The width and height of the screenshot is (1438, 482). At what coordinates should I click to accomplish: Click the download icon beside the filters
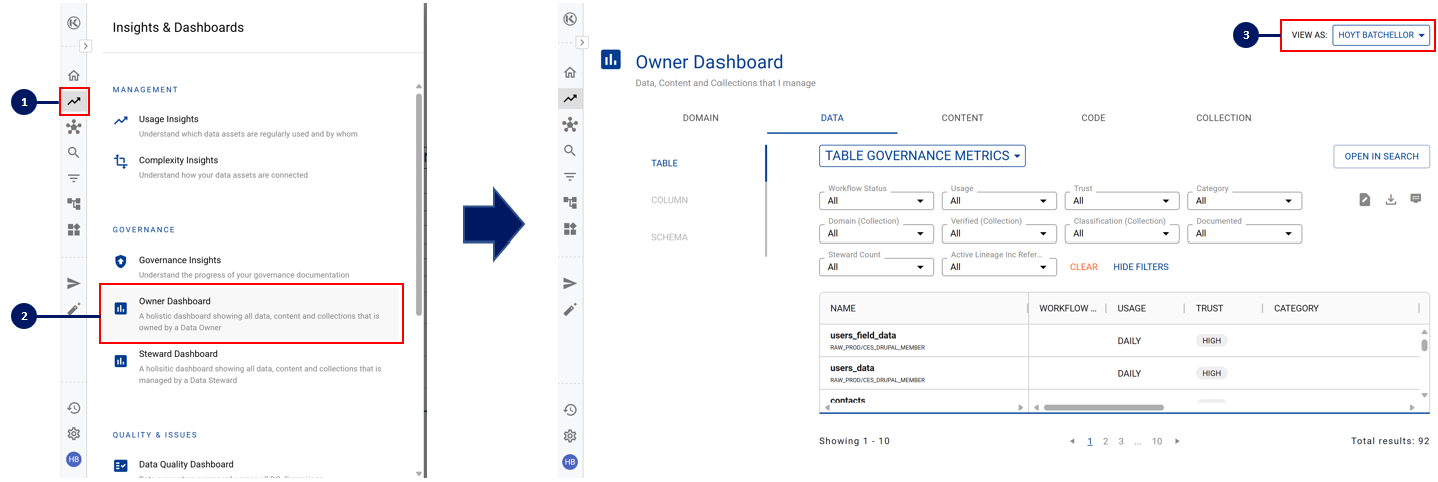click(x=1390, y=199)
